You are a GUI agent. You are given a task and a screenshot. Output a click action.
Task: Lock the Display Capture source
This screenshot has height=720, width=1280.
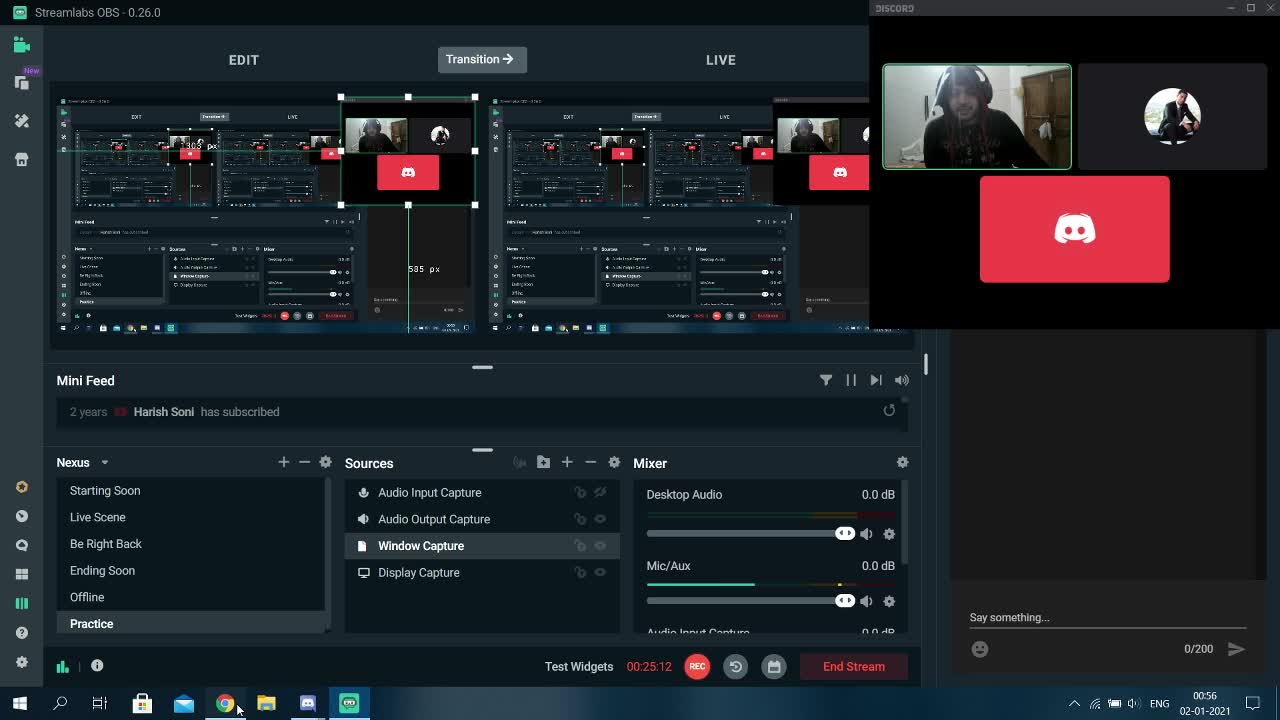point(579,572)
